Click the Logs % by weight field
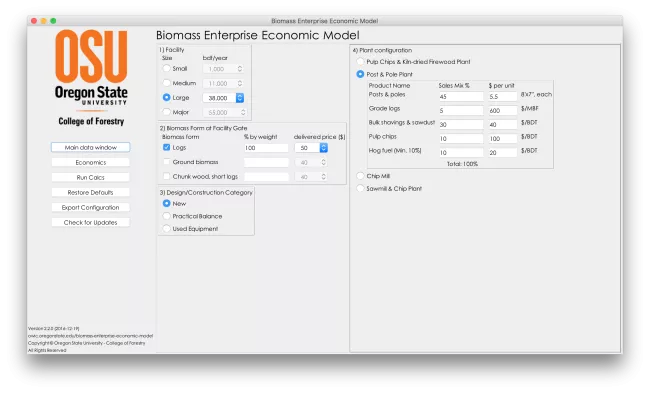This screenshot has width=650, height=393. (266, 148)
